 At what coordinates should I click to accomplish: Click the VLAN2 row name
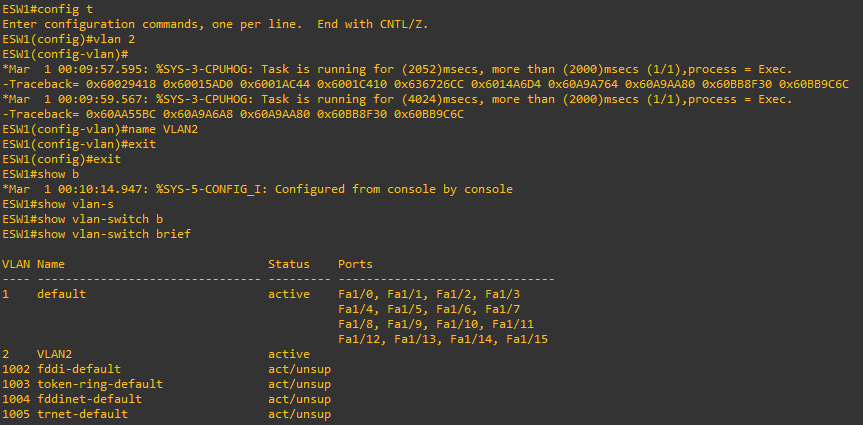(55, 354)
